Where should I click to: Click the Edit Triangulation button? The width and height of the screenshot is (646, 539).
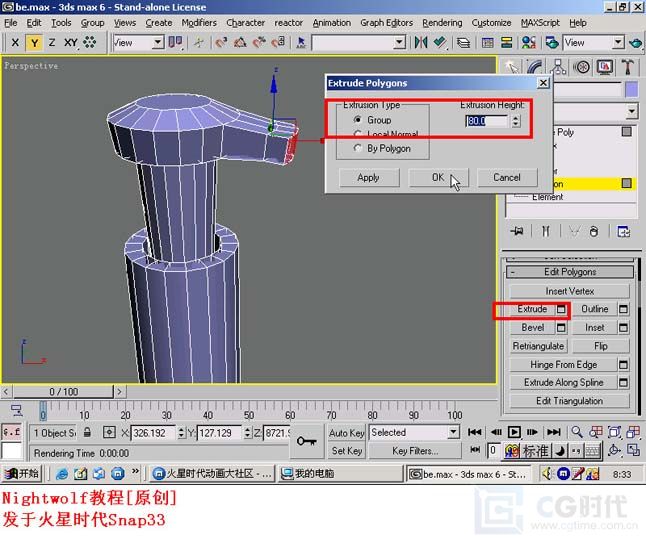[x=570, y=401]
